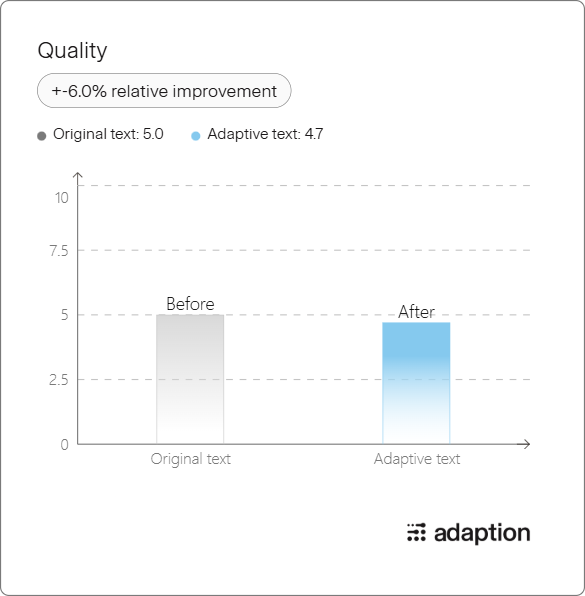Select the blue Adaptive text bar
Viewport: 585px width, 596px height.
[416, 383]
